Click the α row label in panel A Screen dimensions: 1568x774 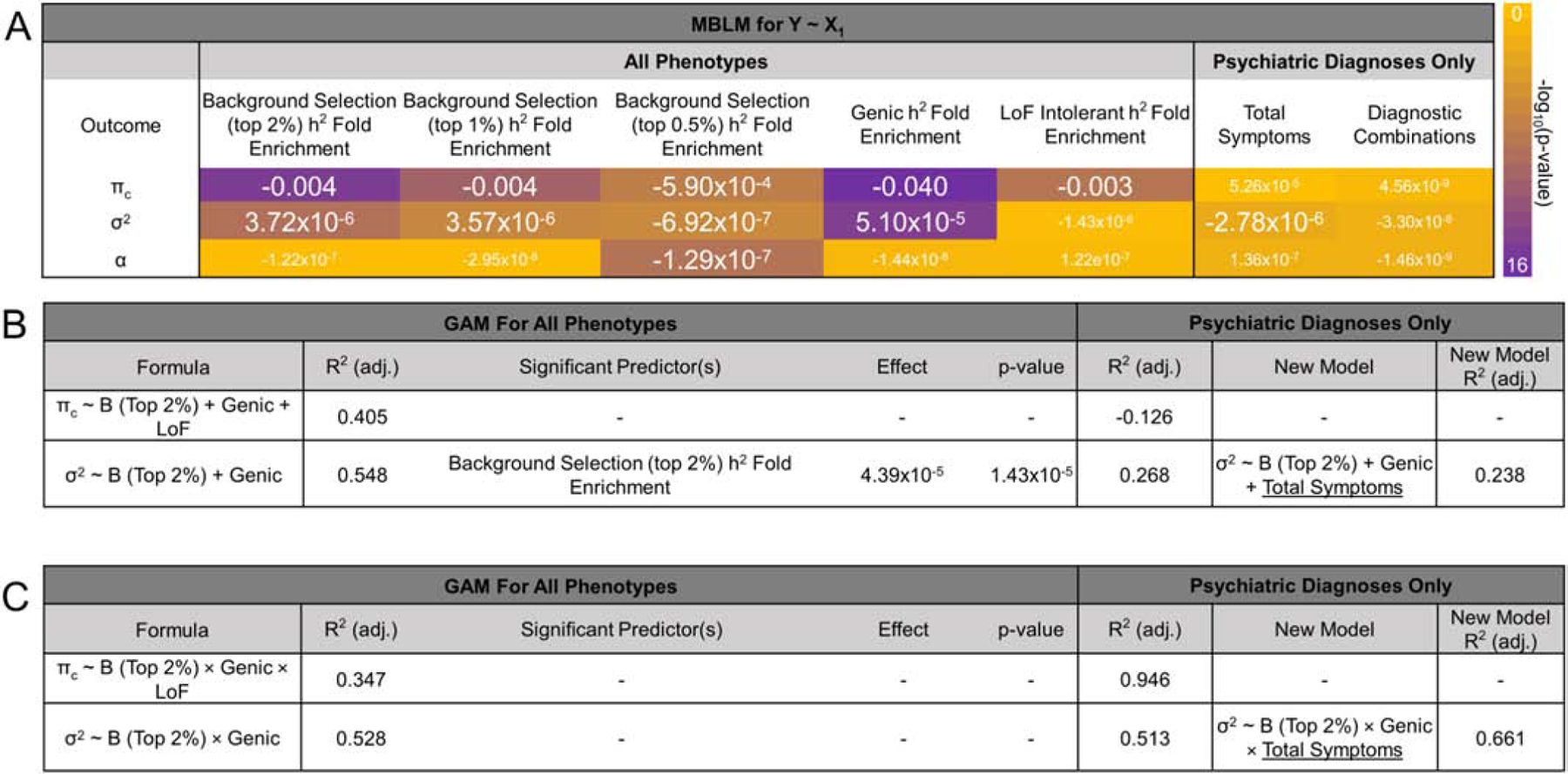click(x=120, y=259)
